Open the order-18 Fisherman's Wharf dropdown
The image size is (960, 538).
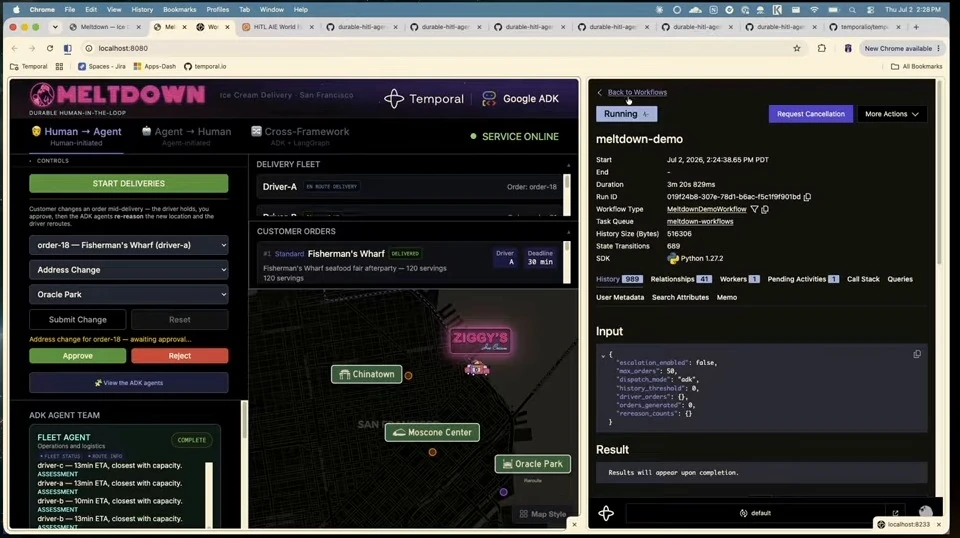129,245
